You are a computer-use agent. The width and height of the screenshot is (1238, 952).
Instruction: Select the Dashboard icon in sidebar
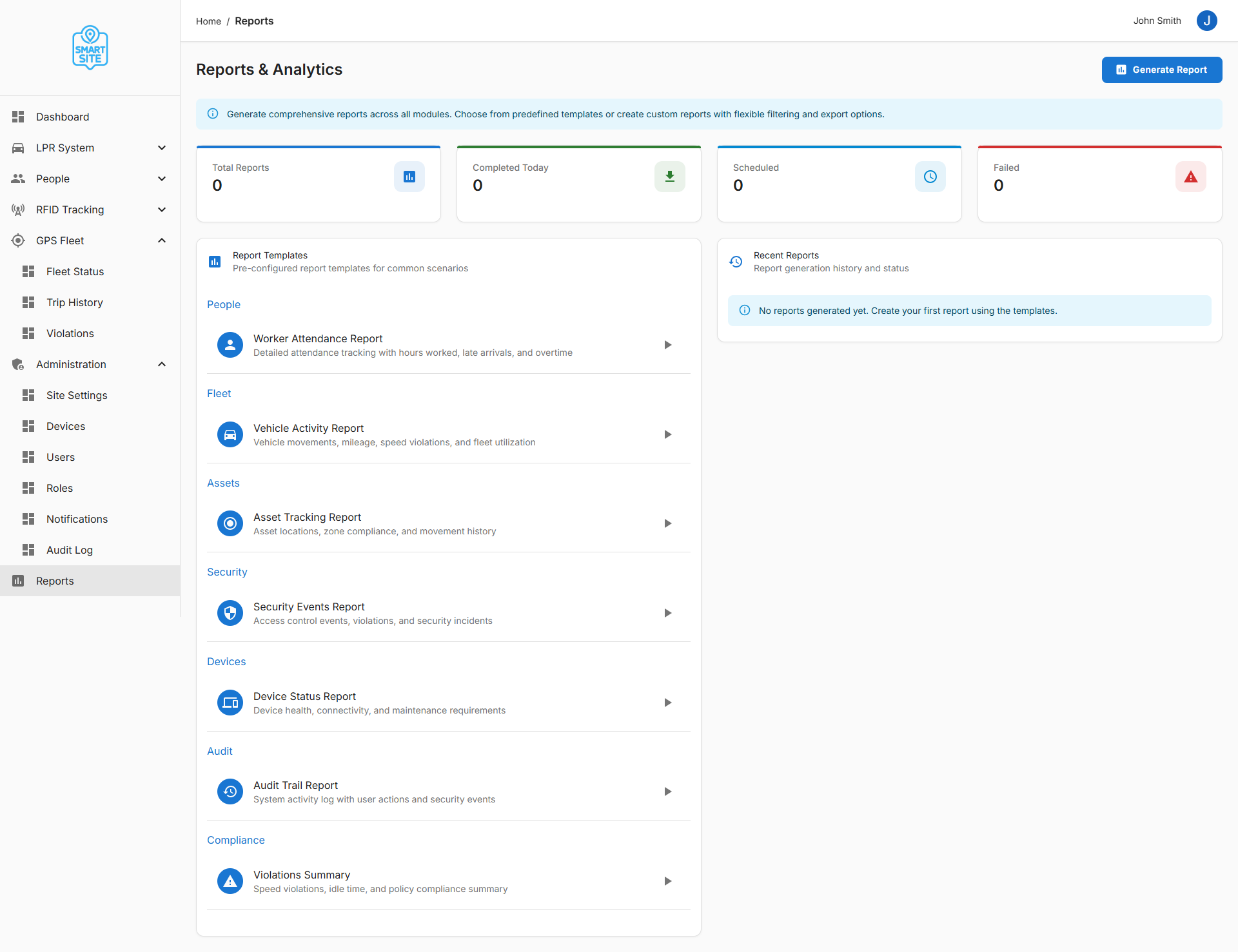point(18,117)
